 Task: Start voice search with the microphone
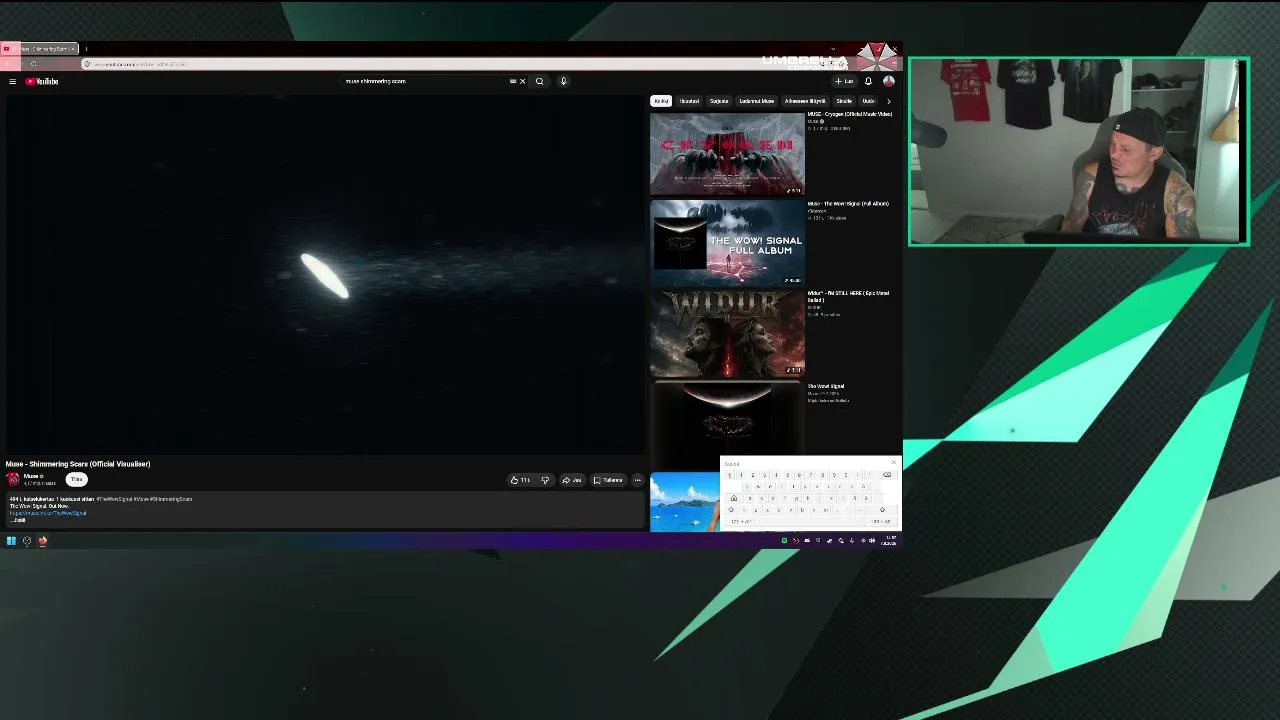pos(563,81)
